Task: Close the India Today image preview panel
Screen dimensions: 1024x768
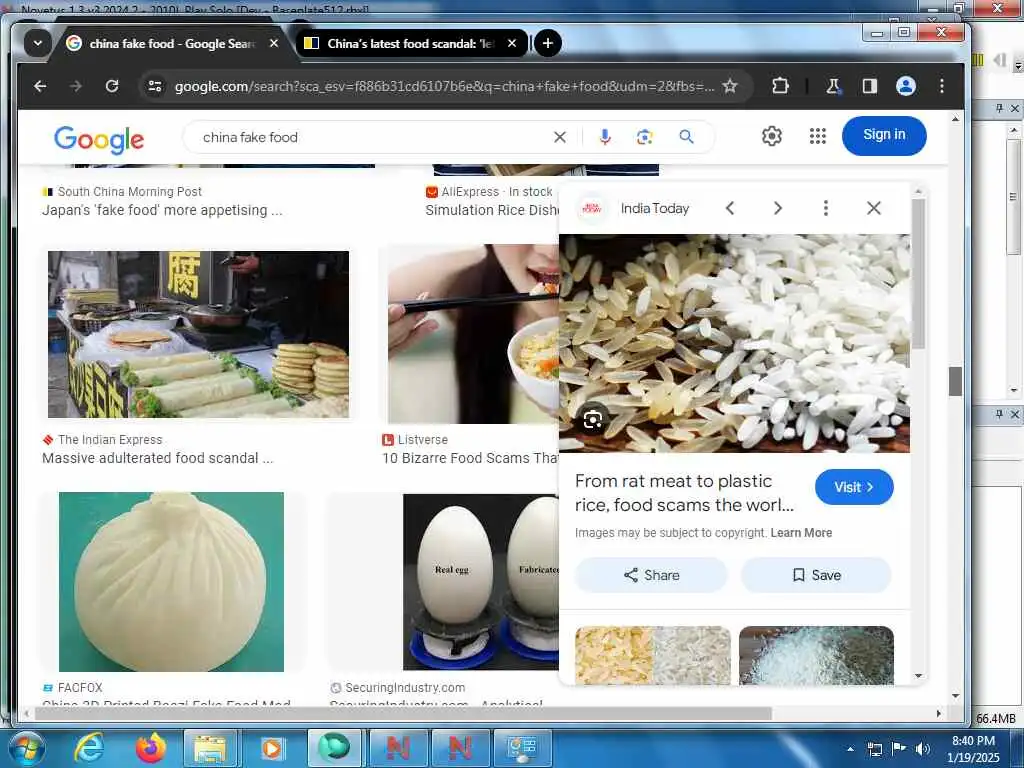Action: [874, 208]
